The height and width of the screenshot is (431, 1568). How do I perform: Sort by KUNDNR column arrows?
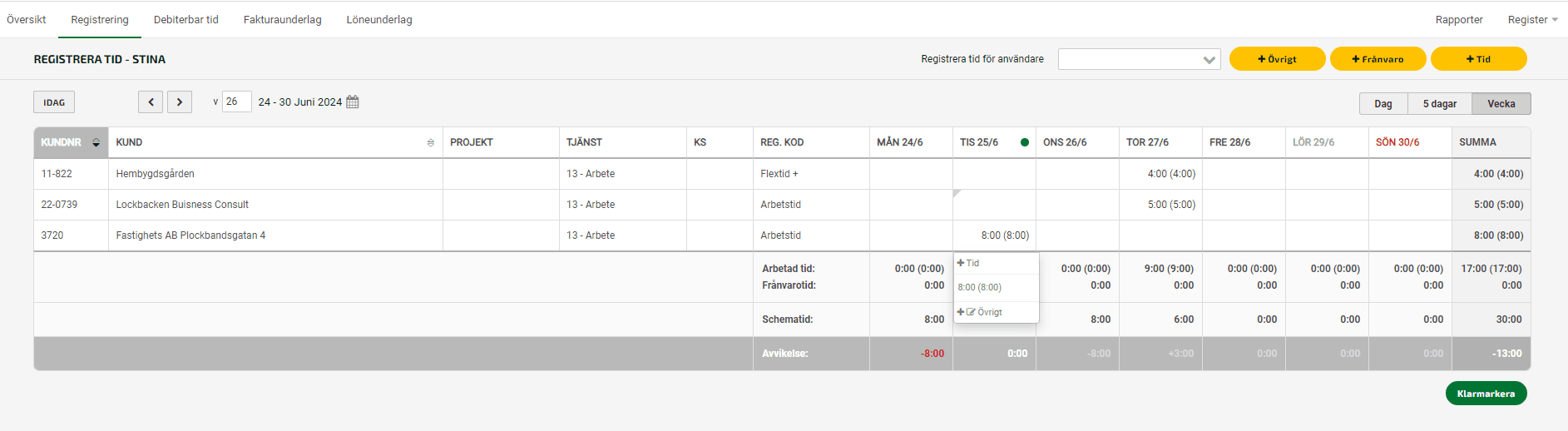pyautogui.click(x=96, y=142)
